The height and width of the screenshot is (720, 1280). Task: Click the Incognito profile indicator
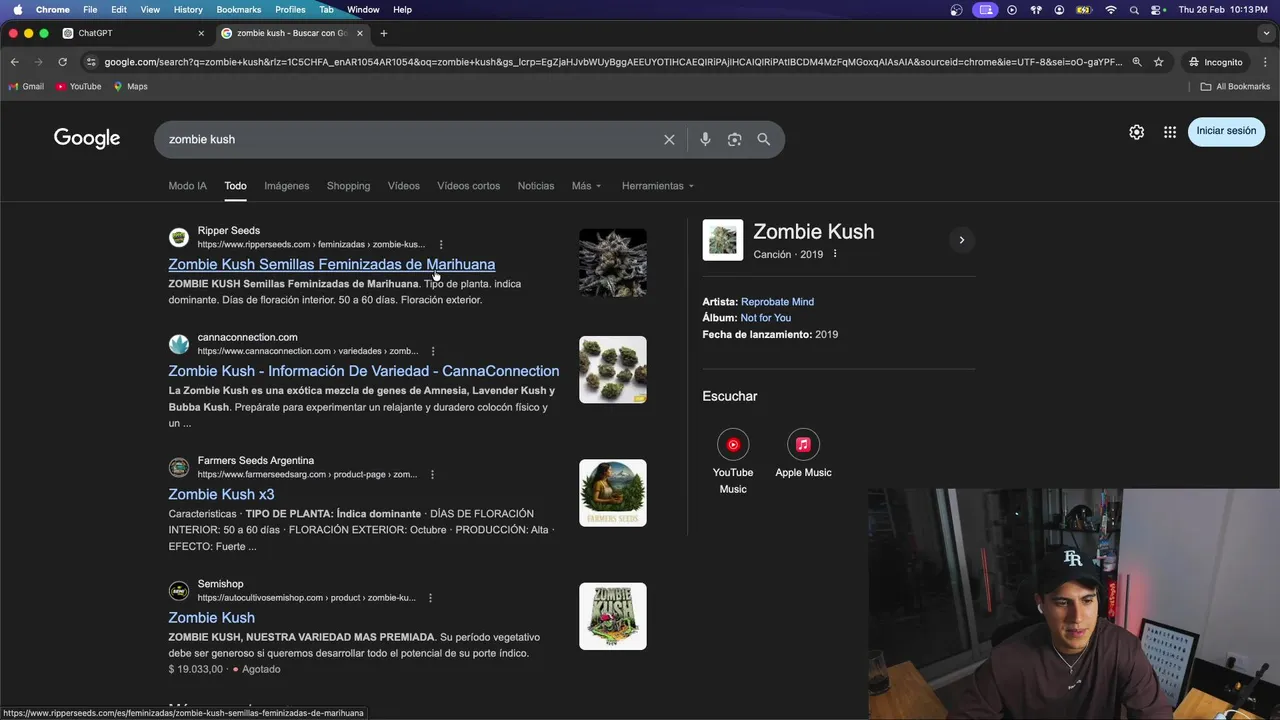tap(1215, 62)
